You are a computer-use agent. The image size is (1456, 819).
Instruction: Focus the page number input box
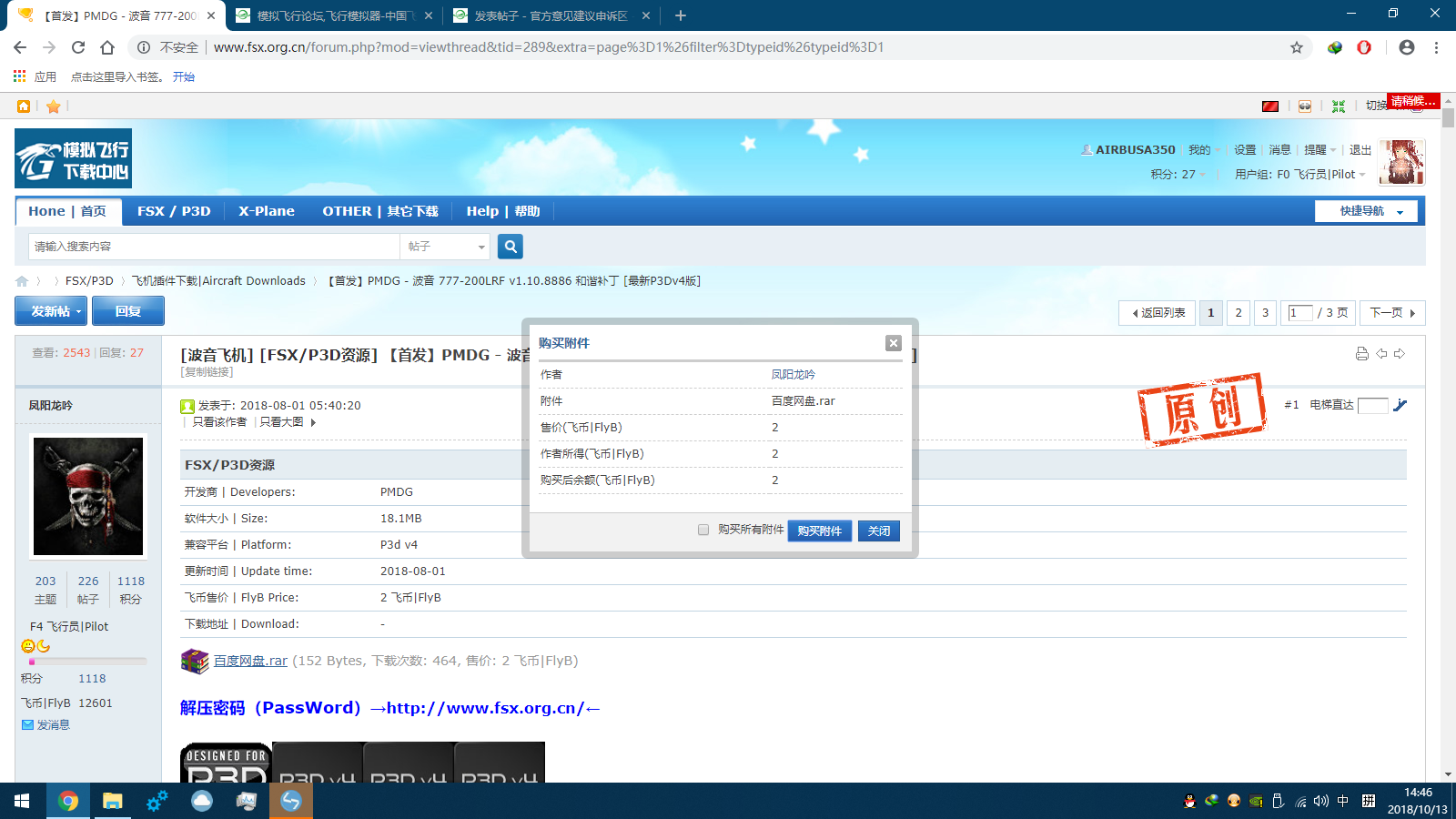[1300, 313]
